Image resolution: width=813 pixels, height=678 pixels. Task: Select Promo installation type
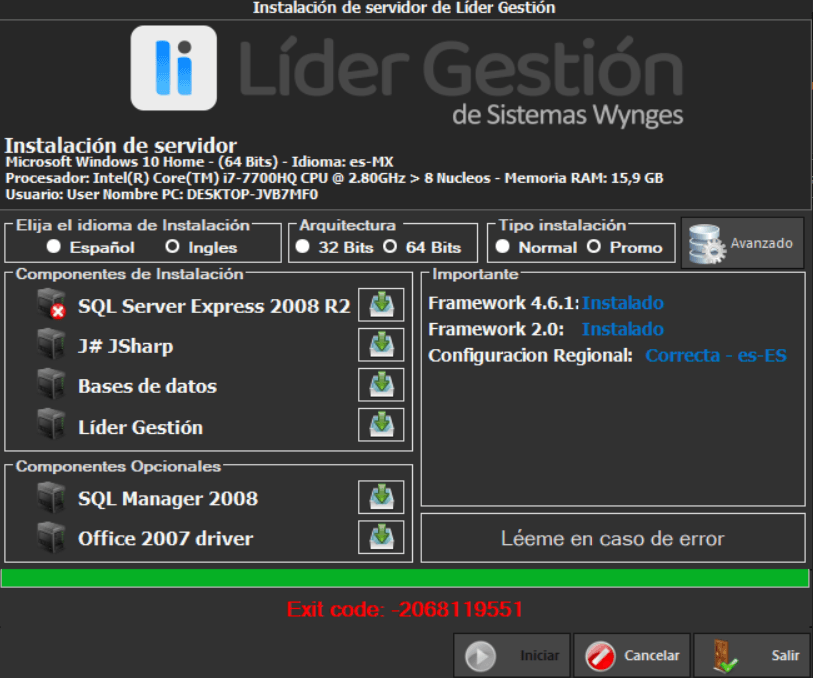click(594, 247)
